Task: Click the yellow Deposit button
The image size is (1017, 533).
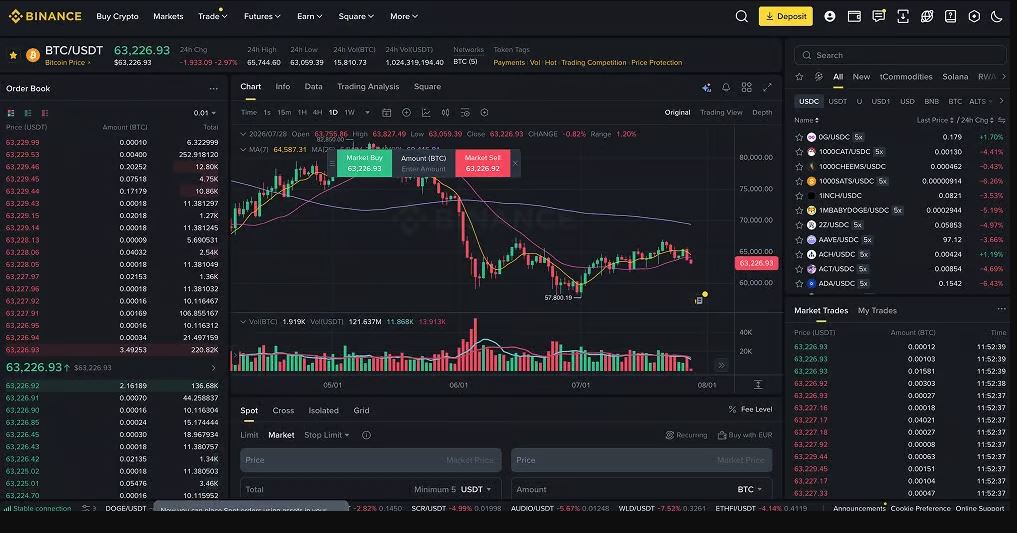Action: [786, 16]
